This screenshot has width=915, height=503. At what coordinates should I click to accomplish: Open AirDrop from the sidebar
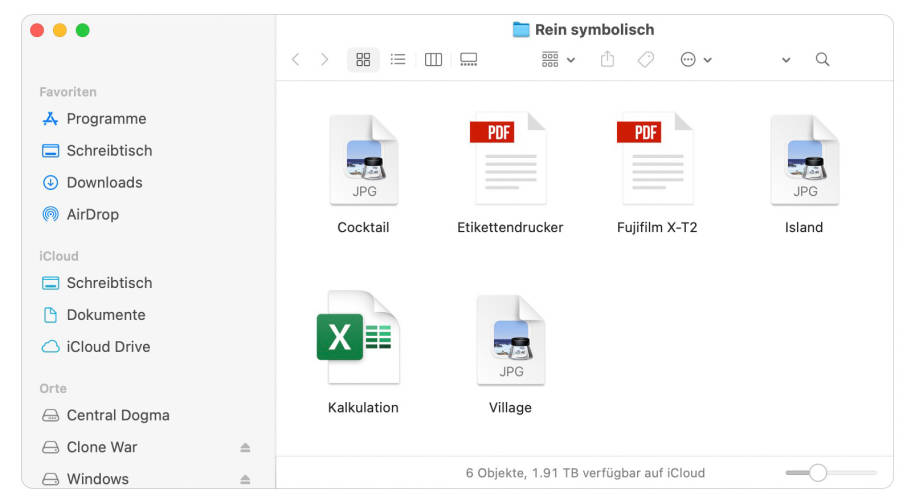tap(92, 215)
